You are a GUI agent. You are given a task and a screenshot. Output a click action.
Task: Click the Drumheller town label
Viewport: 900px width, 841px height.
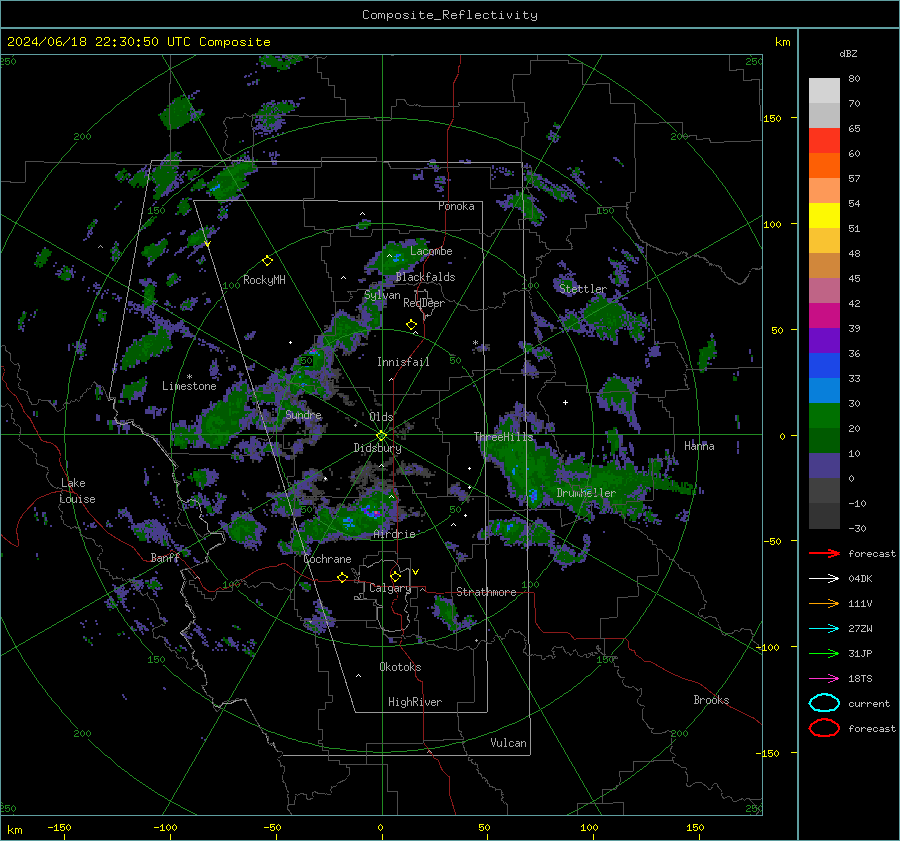(586, 493)
